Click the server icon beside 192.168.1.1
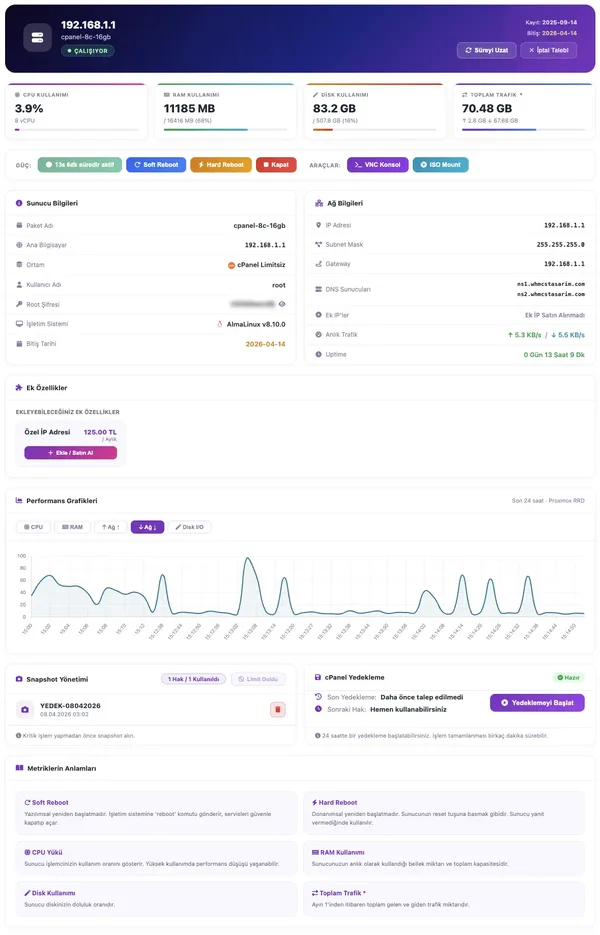This screenshot has height=935, width=600. point(37,37)
